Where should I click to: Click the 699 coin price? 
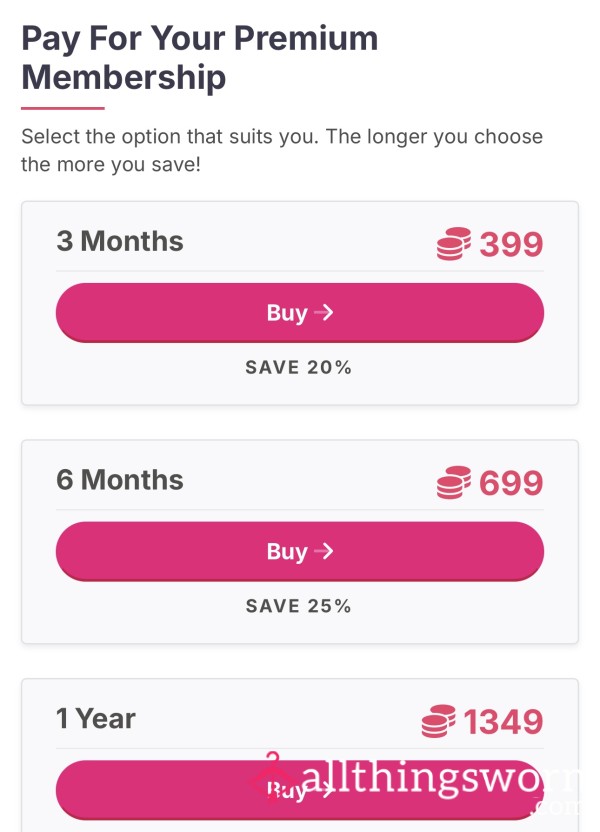[511, 483]
